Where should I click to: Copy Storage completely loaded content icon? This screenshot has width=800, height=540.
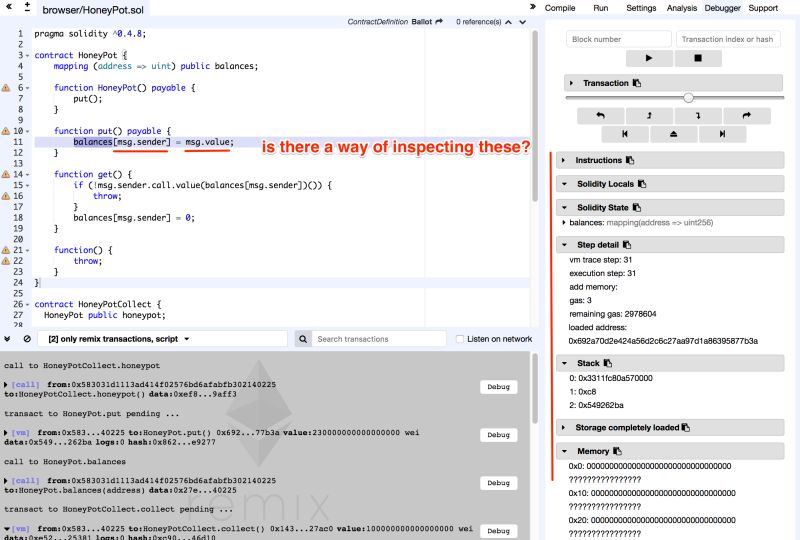coord(686,427)
